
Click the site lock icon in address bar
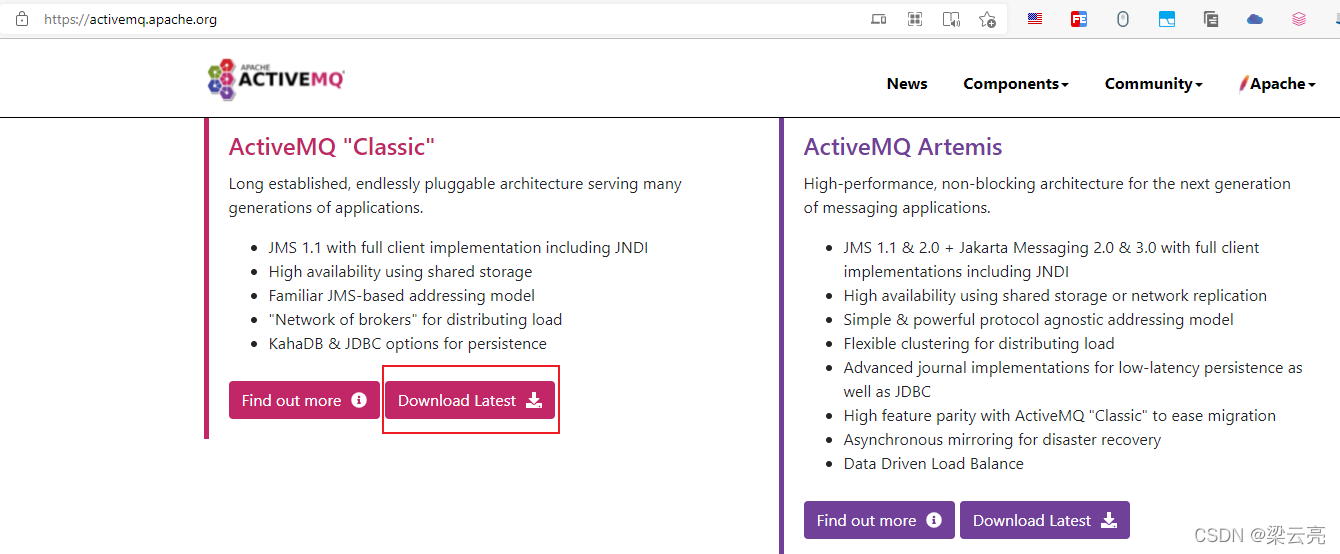tap(22, 19)
